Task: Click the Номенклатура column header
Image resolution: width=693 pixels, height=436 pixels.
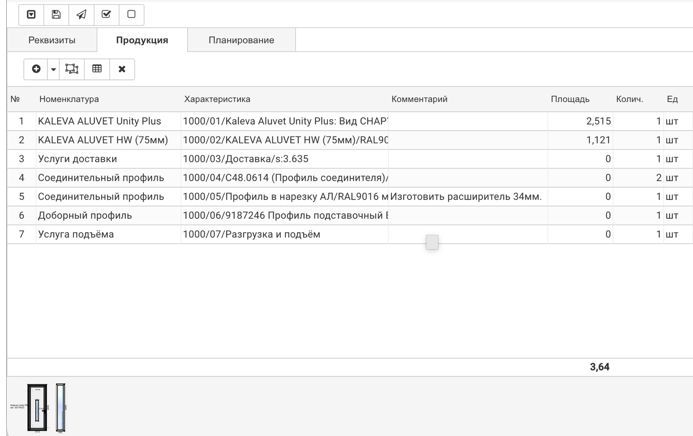Action: point(69,99)
